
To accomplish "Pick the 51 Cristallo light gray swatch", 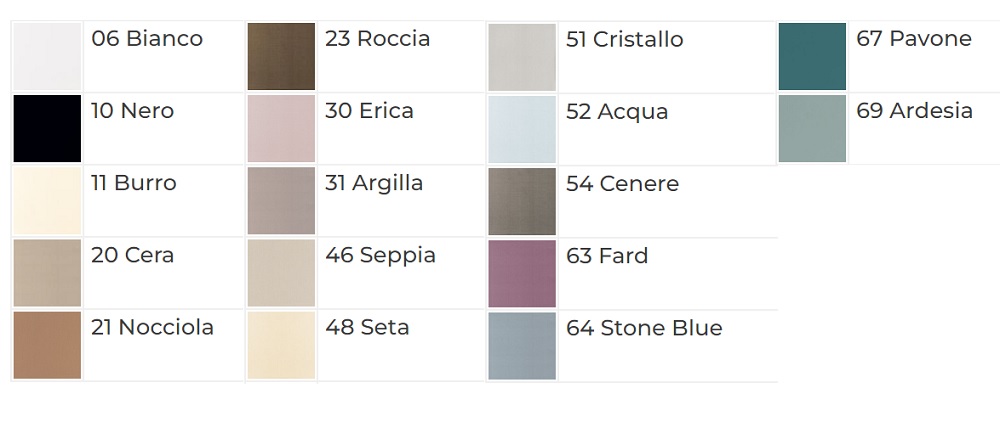I will pos(522,57).
